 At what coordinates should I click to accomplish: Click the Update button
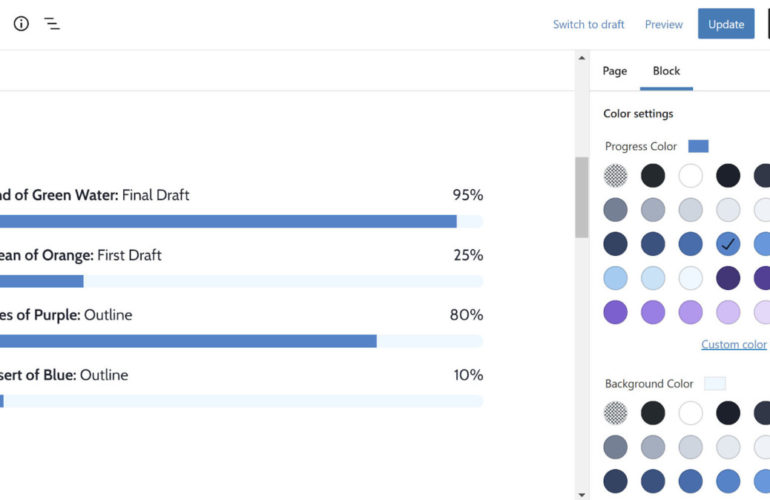click(x=726, y=24)
